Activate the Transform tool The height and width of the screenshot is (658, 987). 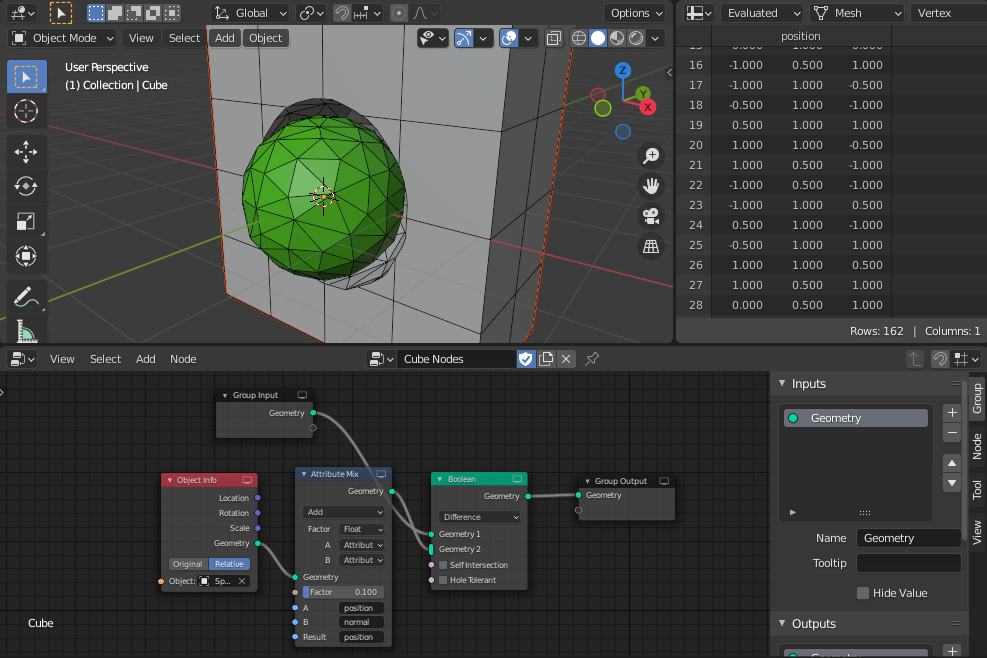click(26, 256)
